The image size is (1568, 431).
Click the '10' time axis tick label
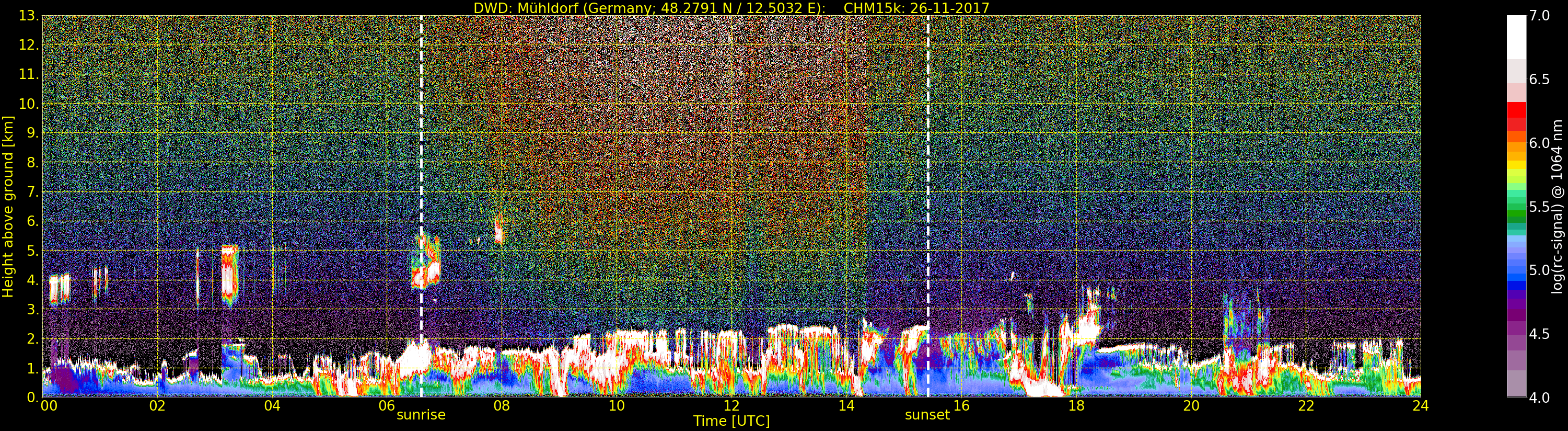[x=617, y=405]
